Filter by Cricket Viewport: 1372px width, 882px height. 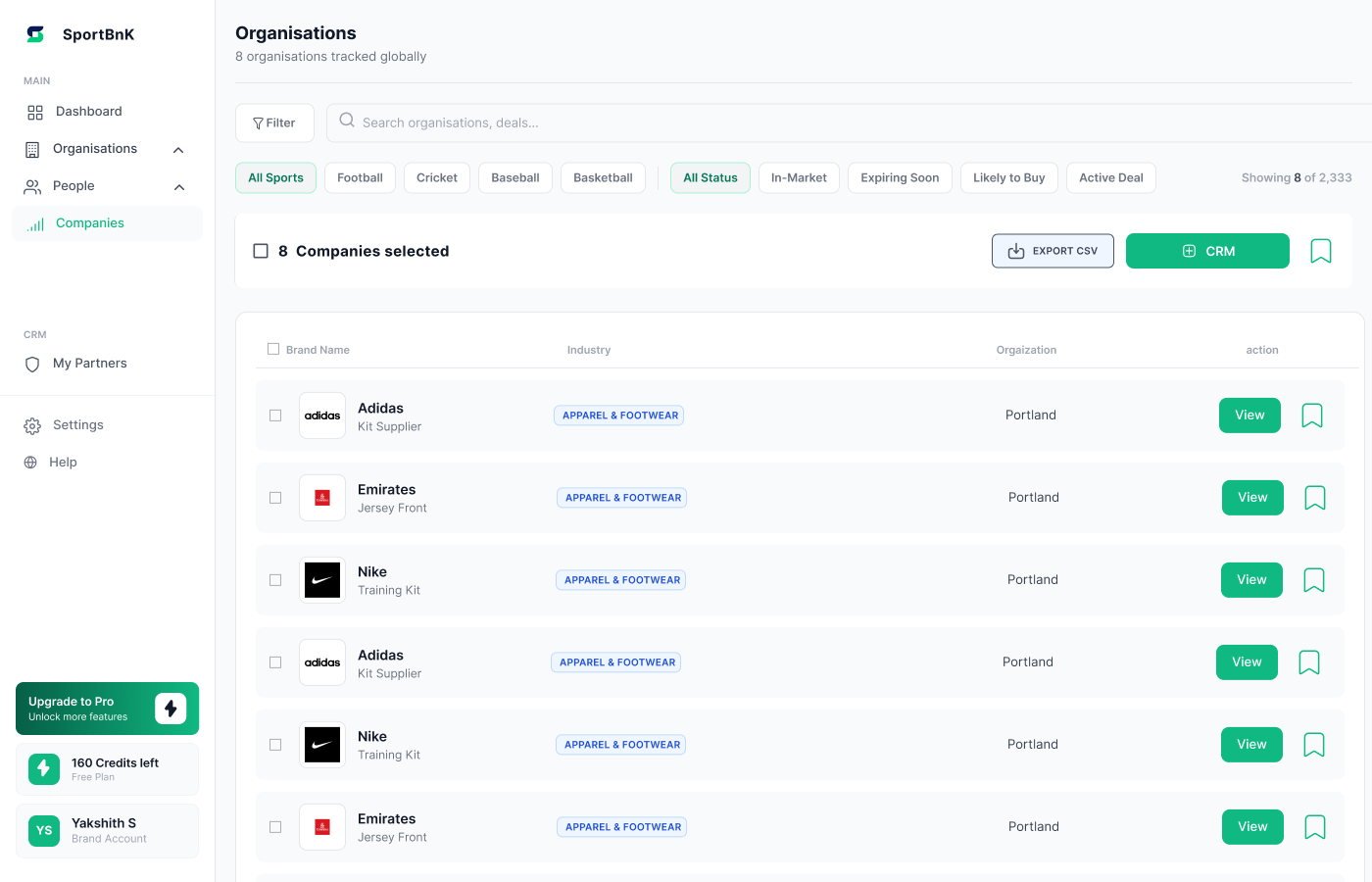437,177
